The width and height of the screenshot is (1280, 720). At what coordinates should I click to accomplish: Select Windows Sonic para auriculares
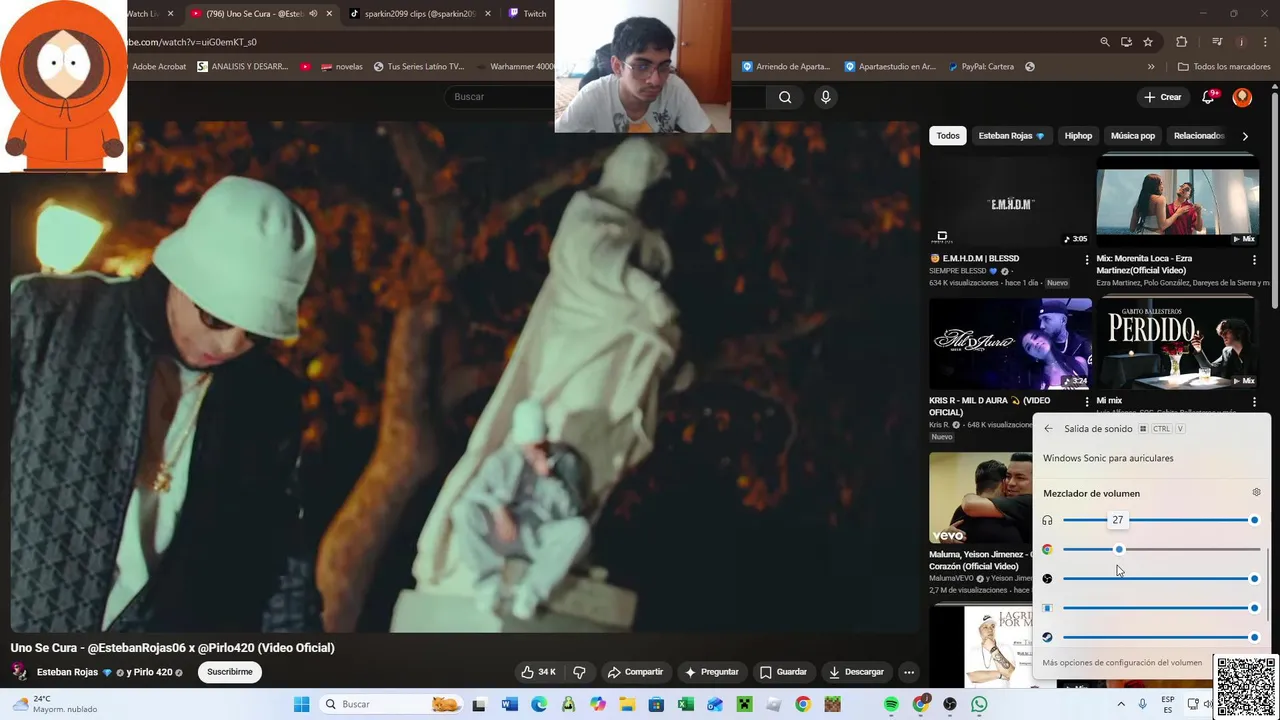tap(1108, 458)
